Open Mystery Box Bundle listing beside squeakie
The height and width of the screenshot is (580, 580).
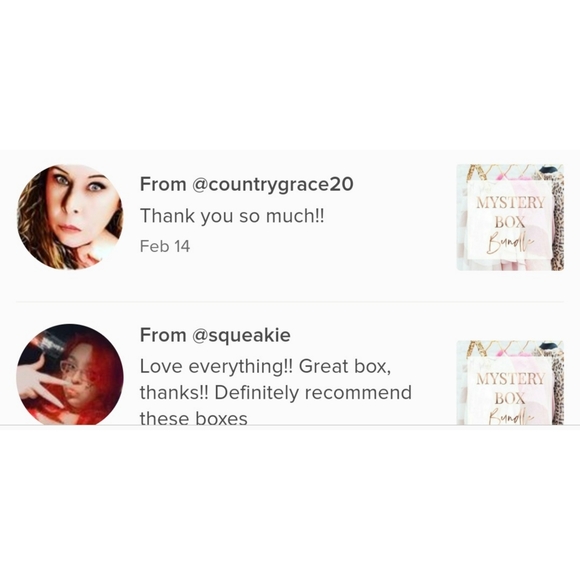pos(510,382)
